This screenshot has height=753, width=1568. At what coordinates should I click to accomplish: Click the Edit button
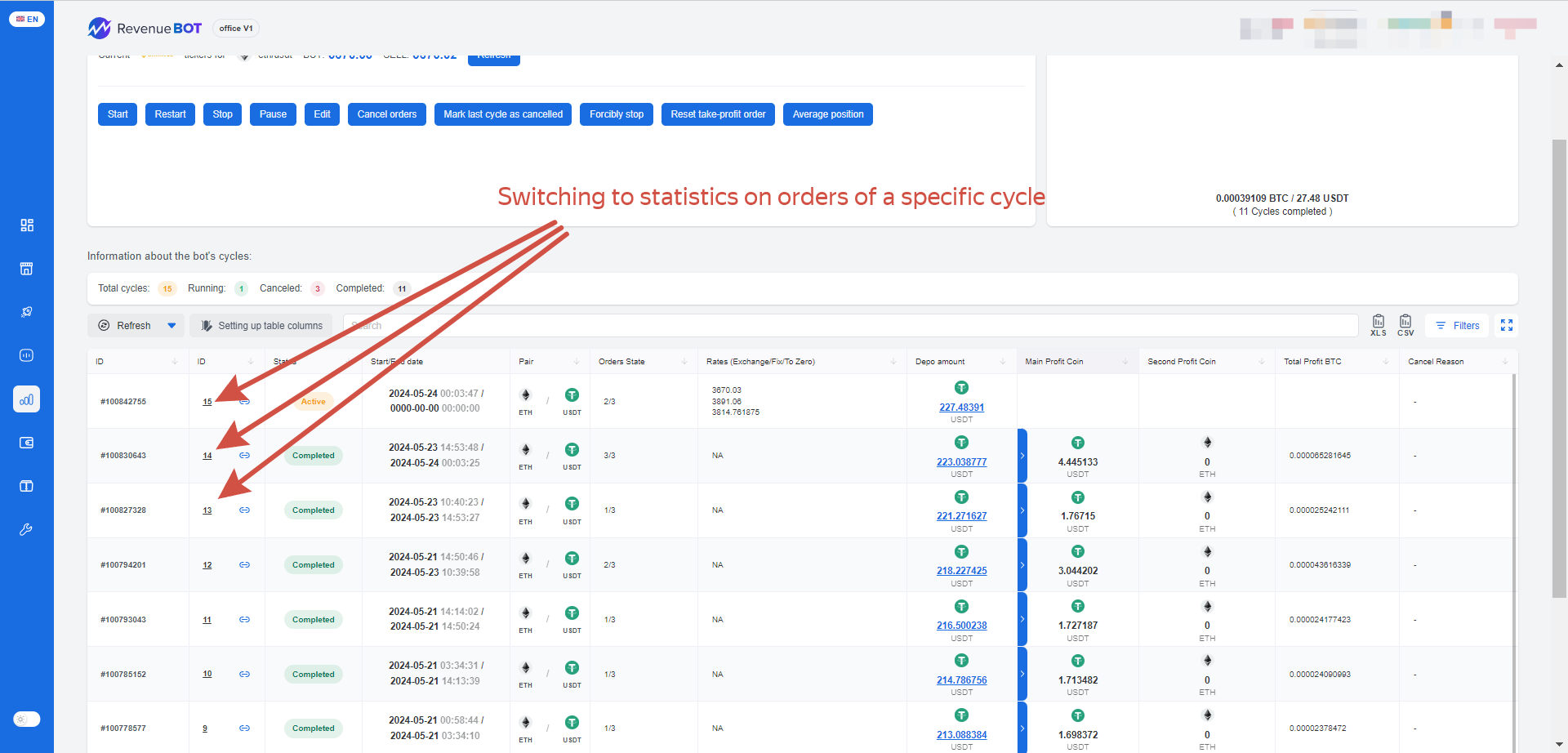323,114
